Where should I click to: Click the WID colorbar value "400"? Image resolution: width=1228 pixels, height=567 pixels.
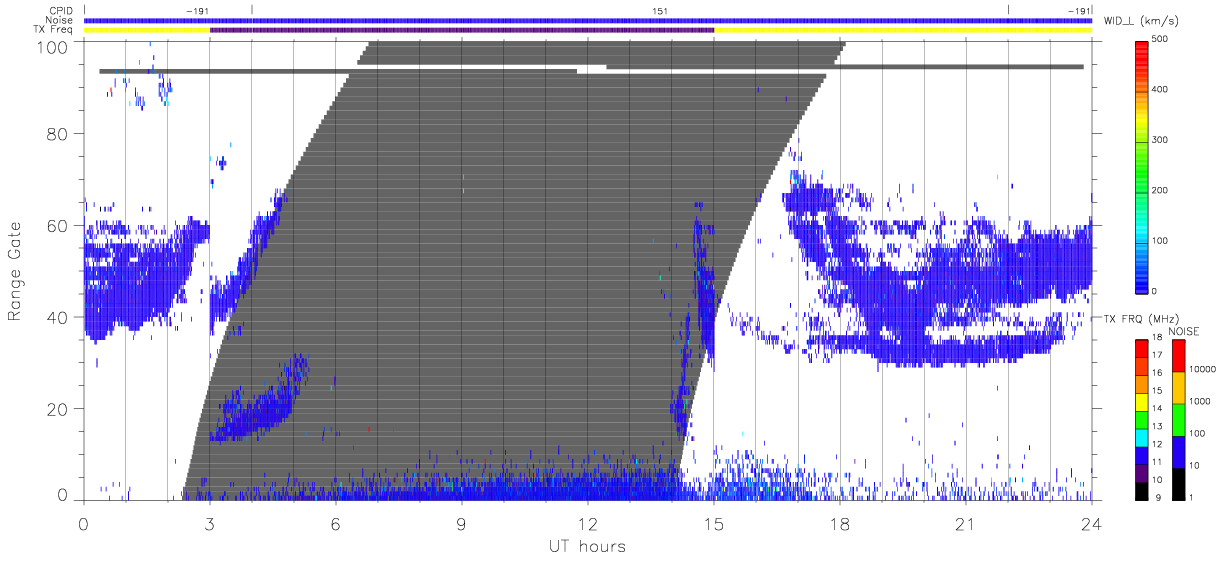[x=1160, y=90]
